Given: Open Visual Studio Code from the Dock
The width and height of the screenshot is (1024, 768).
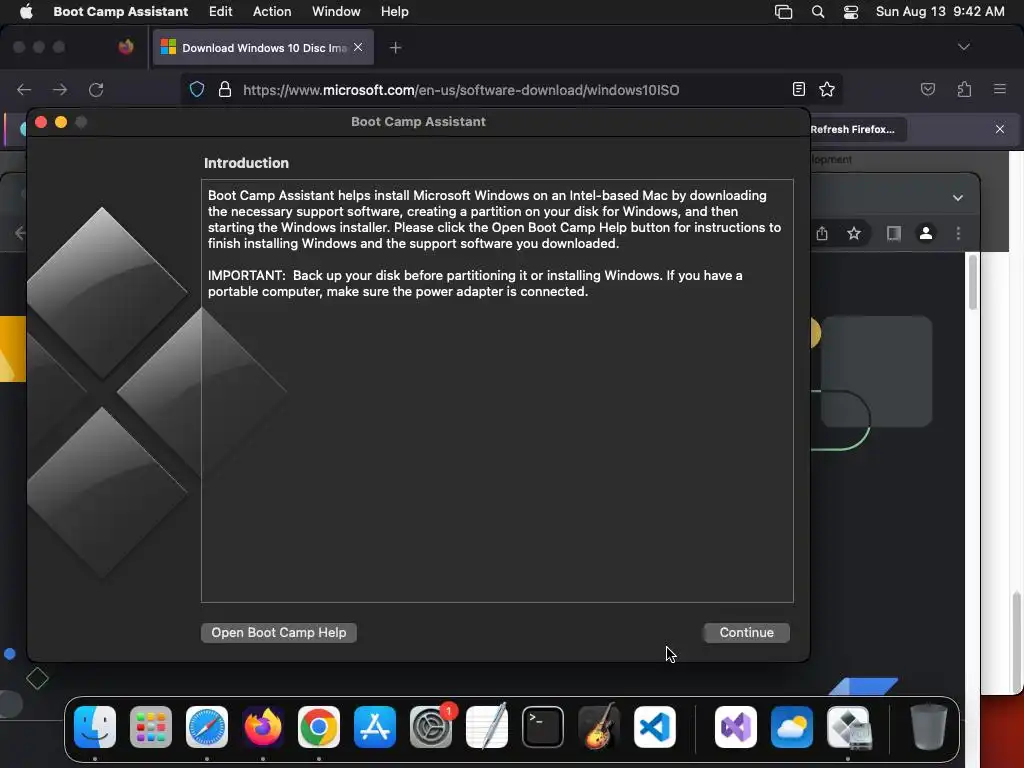Looking at the screenshot, I should 655,727.
